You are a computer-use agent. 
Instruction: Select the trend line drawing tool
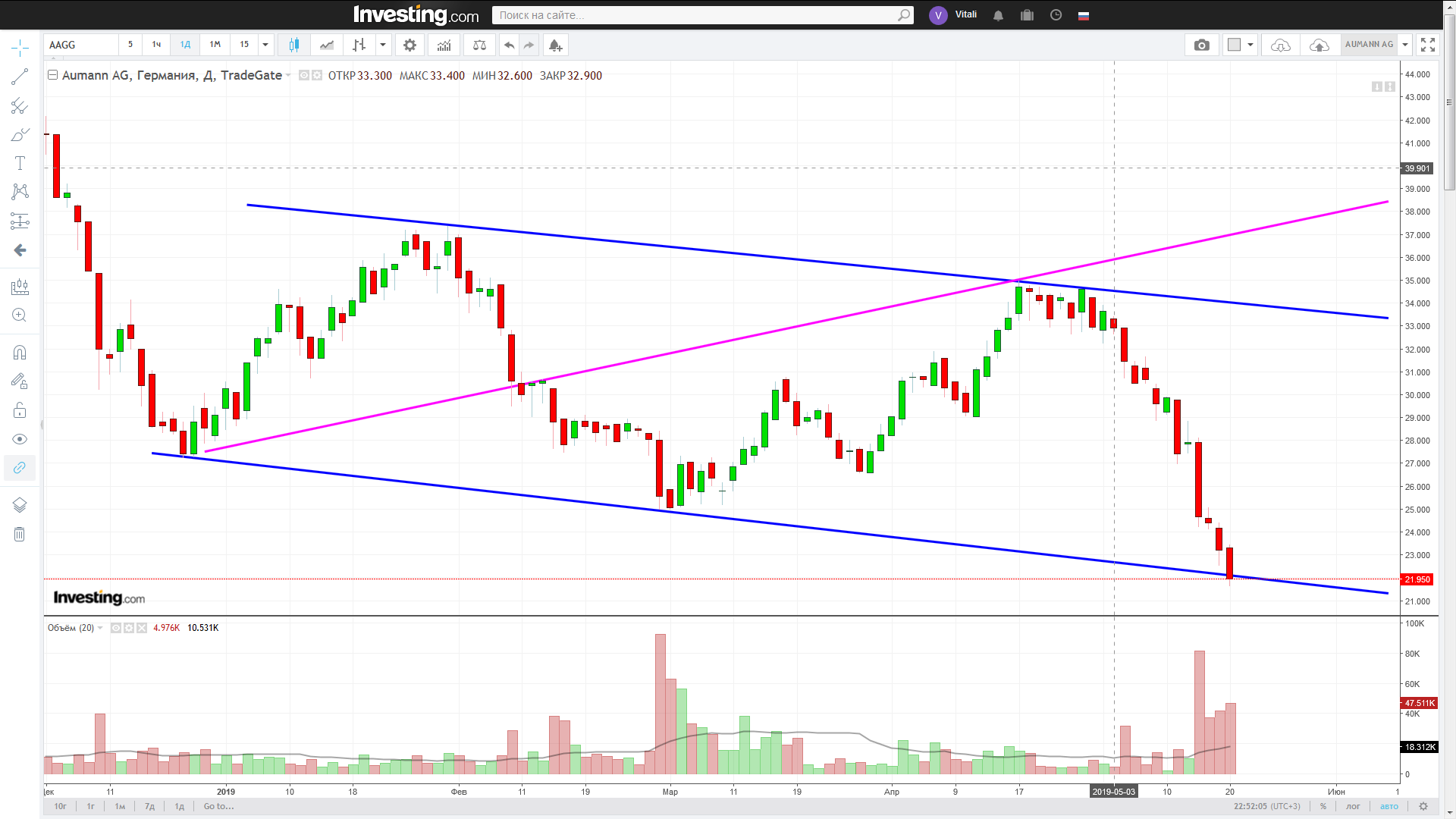pos(20,77)
